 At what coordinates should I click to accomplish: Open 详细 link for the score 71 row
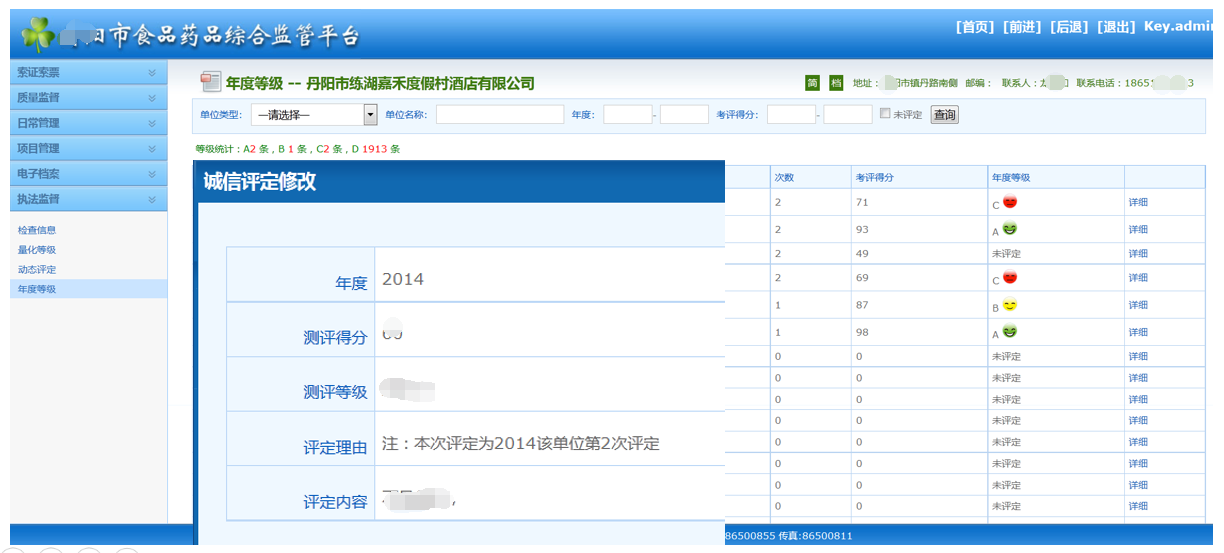1138,203
